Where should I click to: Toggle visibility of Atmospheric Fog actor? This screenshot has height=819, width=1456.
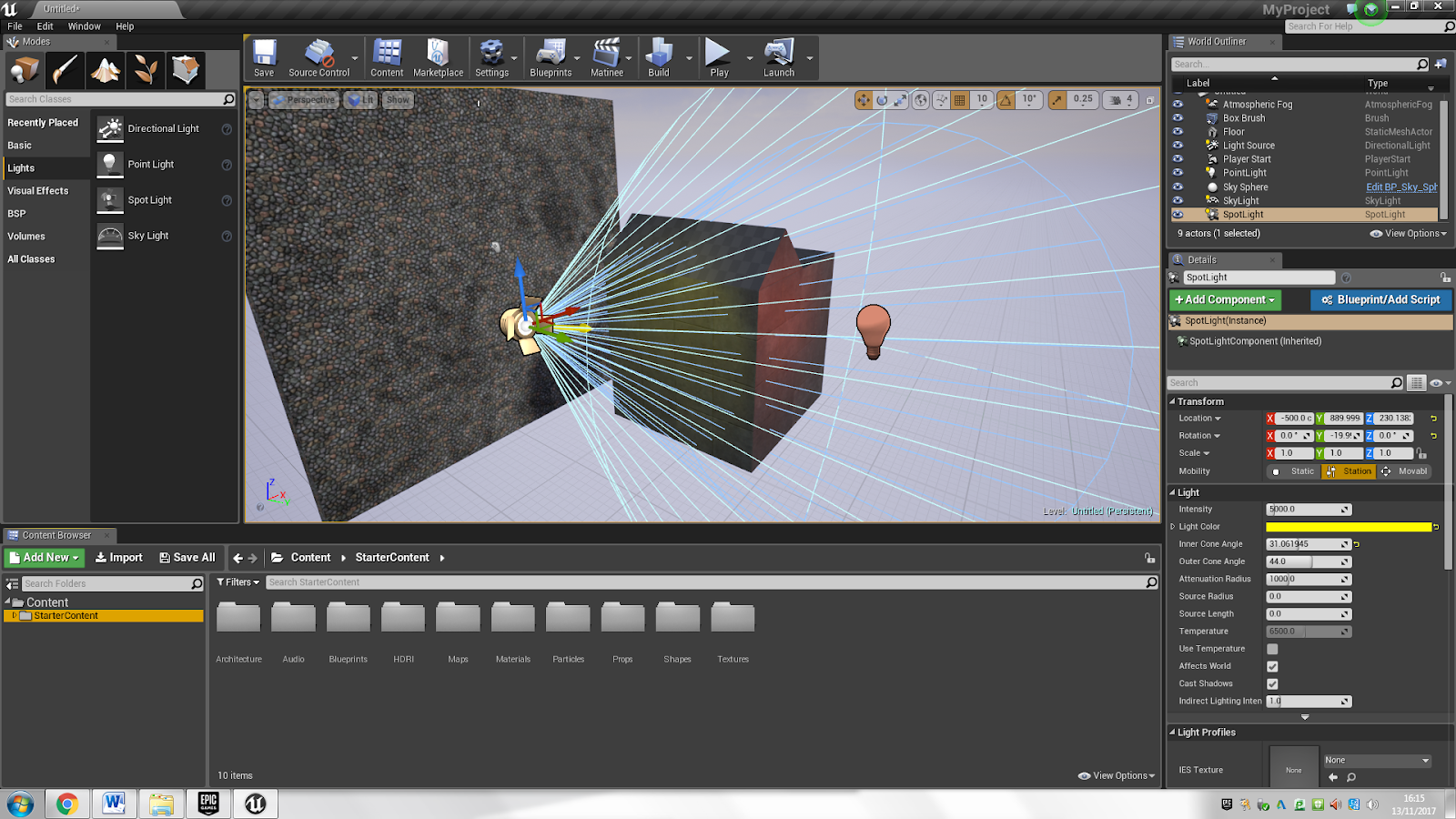pos(1178,104)
